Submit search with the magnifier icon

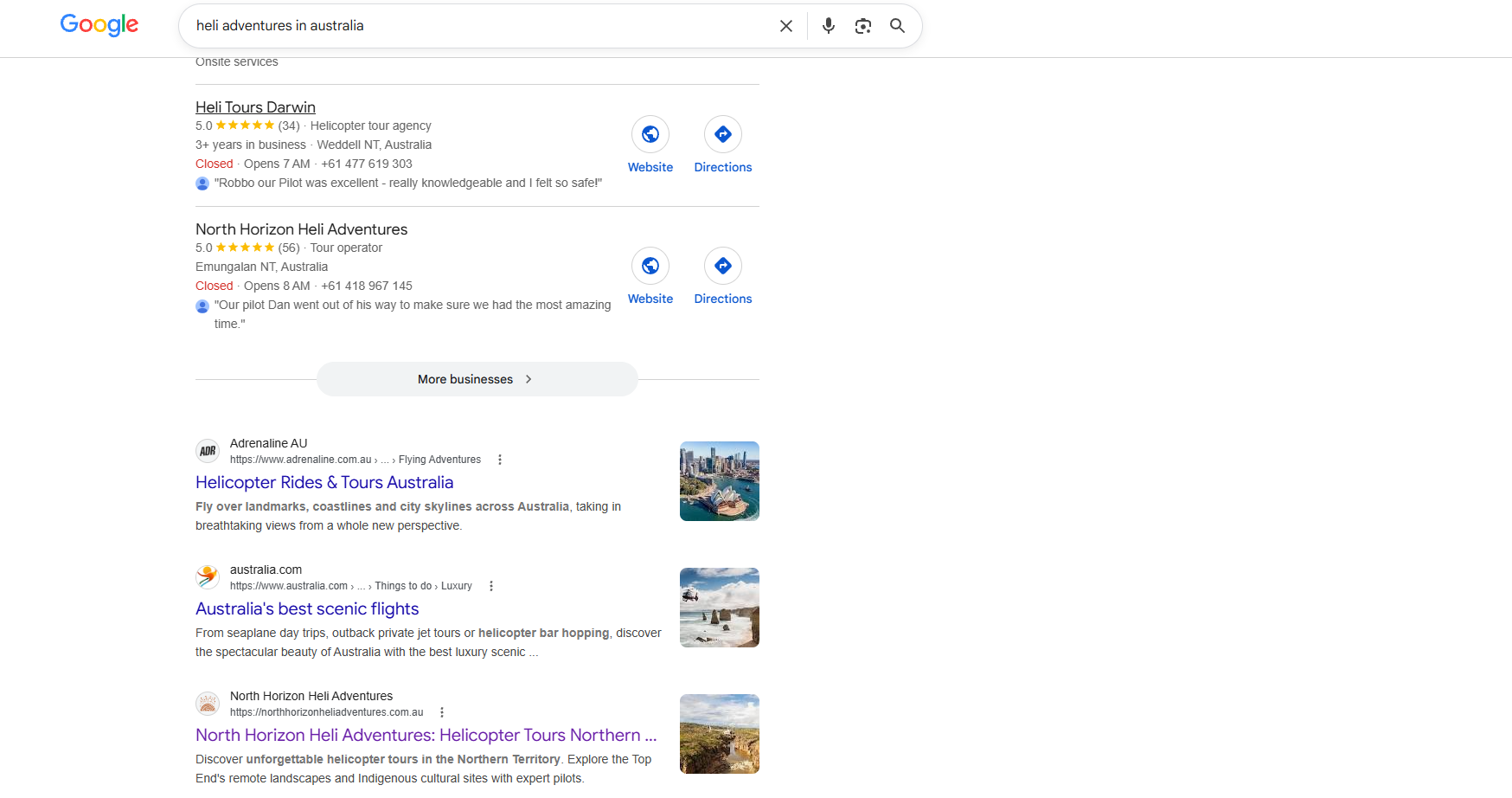898,26
